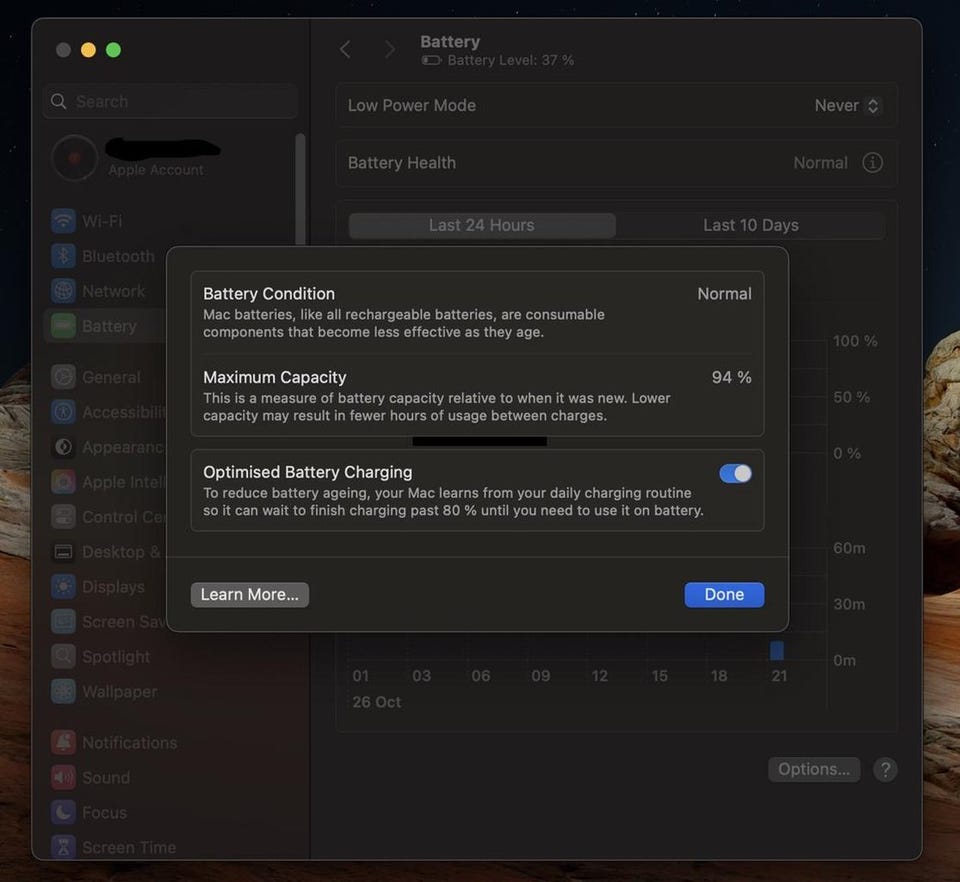
Task: Select the Last 24 Hours tab
Action: (x=481, y=225)
